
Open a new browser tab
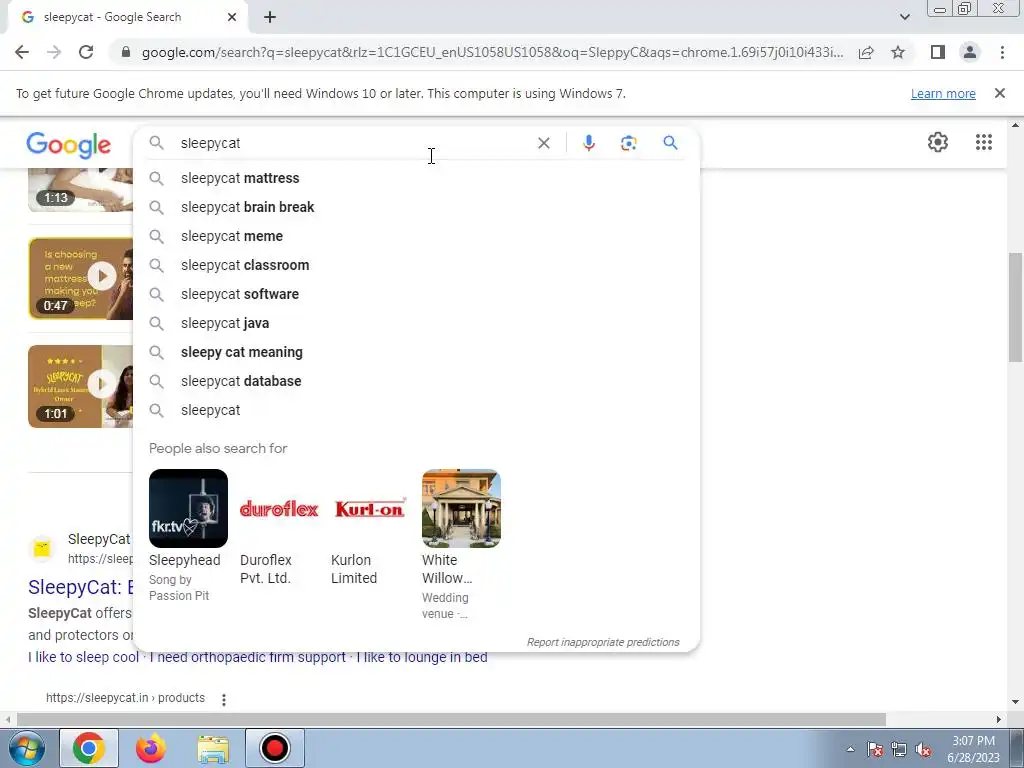270,18
